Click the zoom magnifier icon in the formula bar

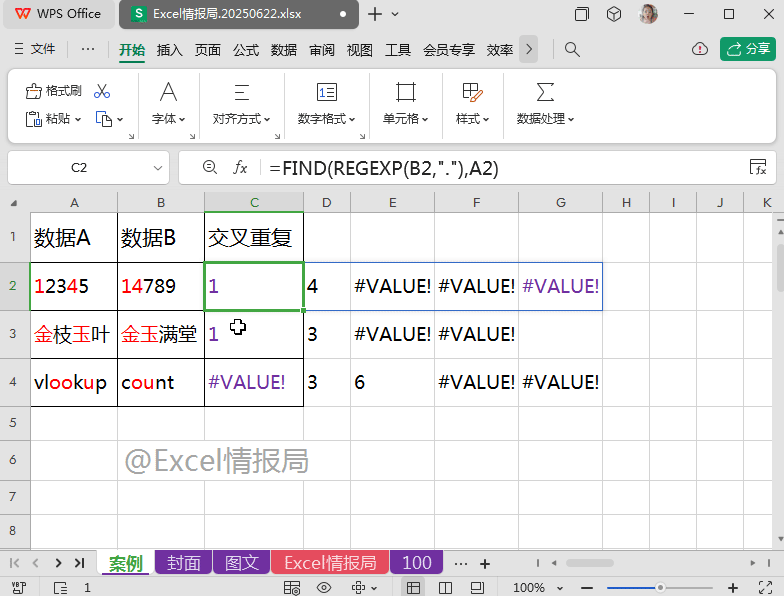coord(209,168)
